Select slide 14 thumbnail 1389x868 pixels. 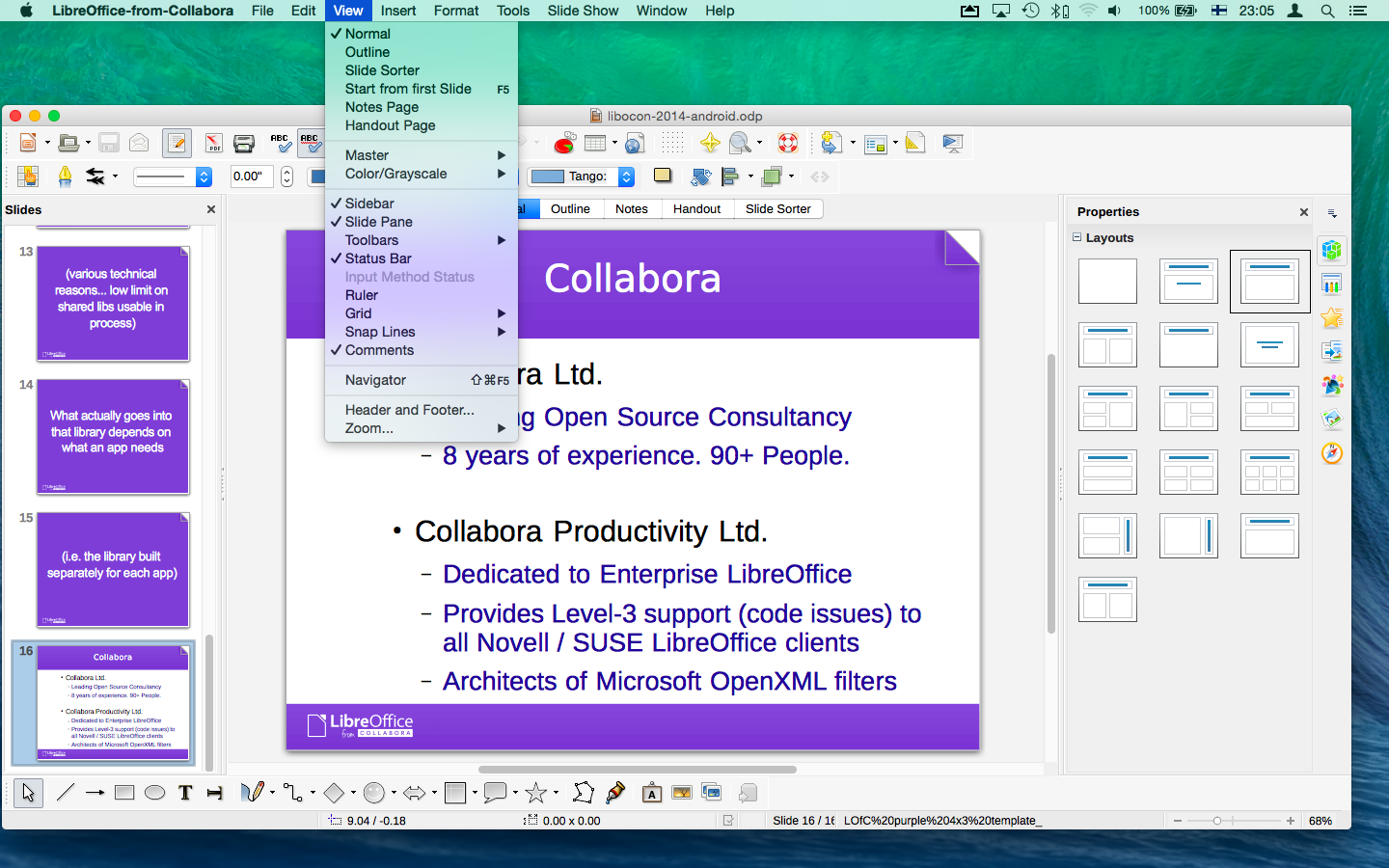tap(113, 437)
